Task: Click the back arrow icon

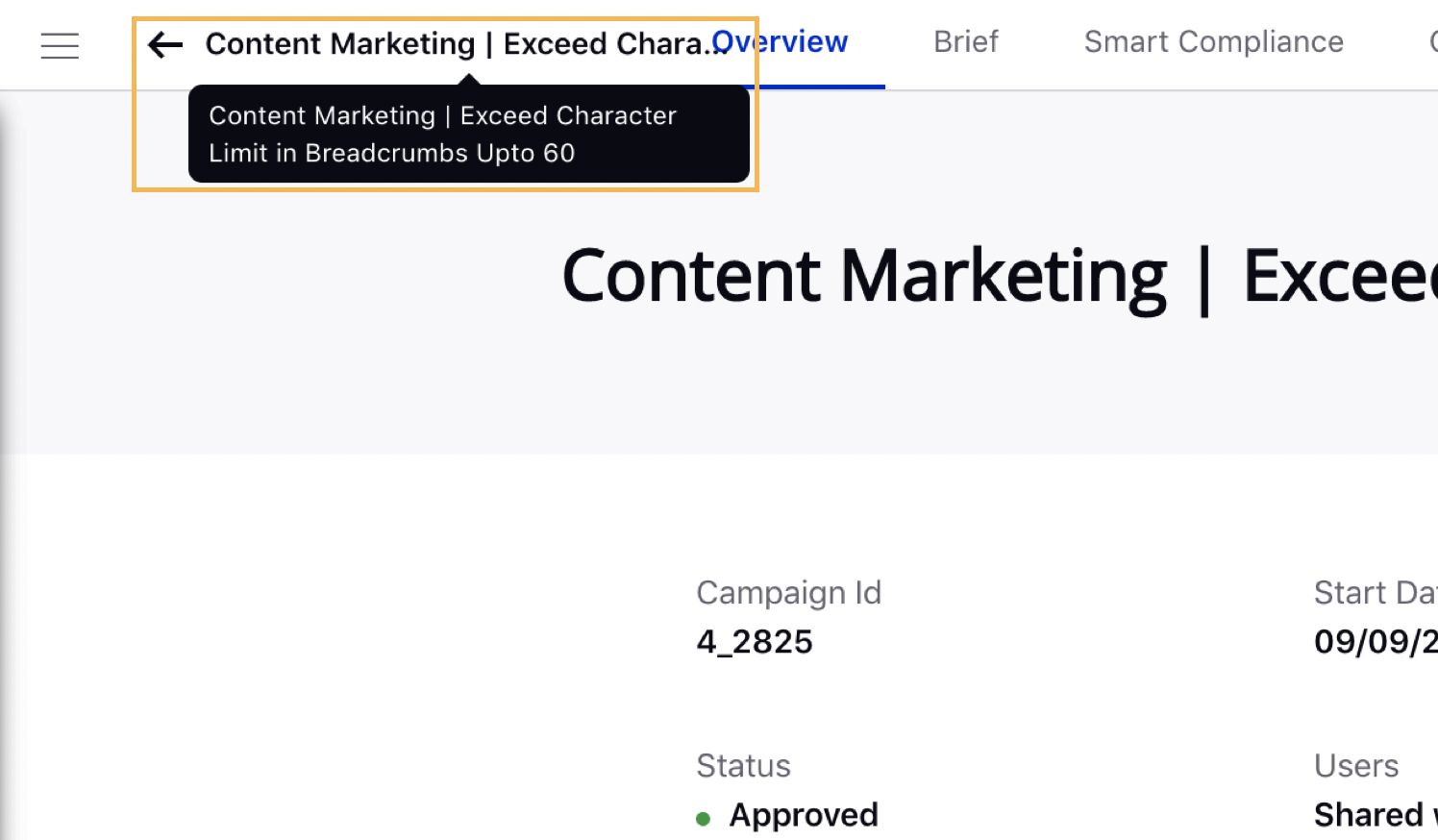Action: coord(165,44)
